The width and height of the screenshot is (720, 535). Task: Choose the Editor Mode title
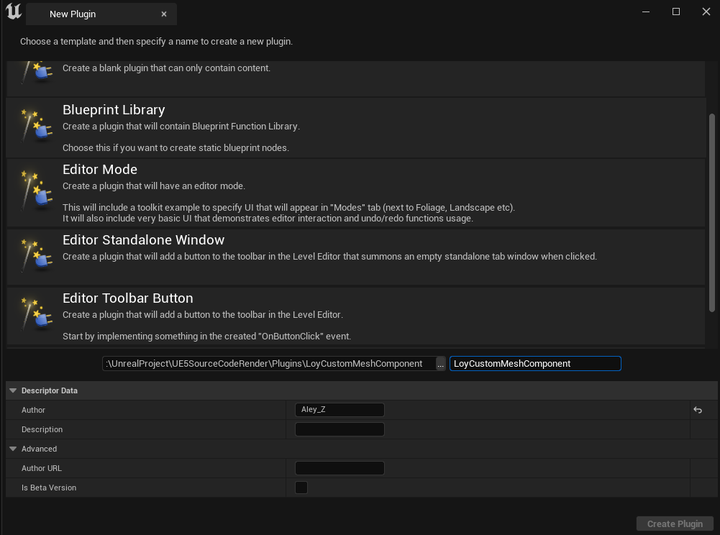[x=100, y=169]
